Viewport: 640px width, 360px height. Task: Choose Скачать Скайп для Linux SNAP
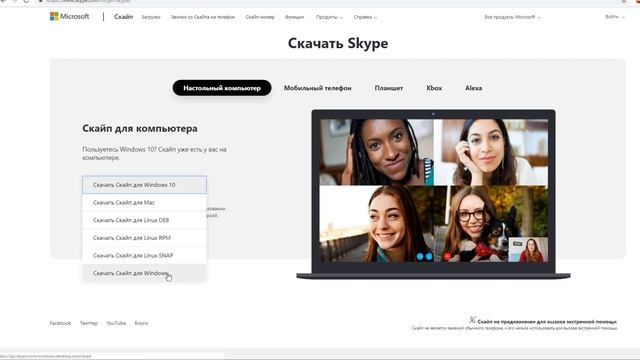(144, 255)
